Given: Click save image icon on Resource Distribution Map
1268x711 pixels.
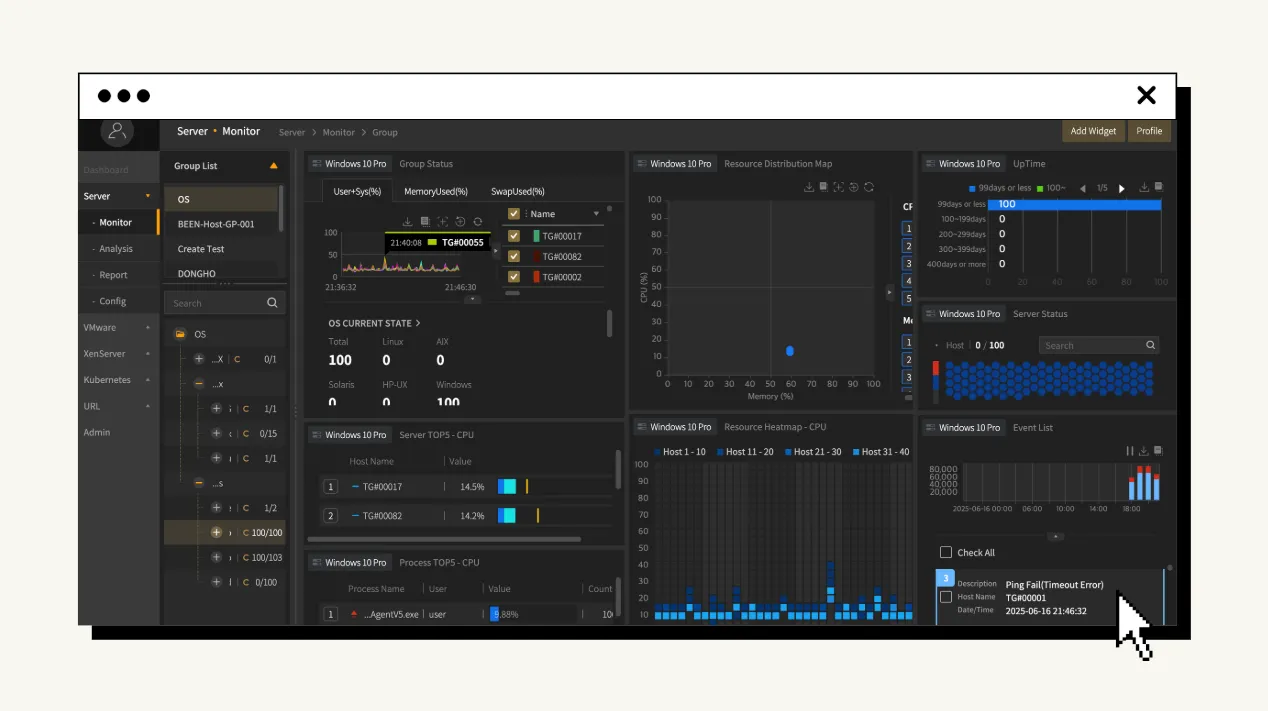Looking at the screenshot, I should [823, 187].
